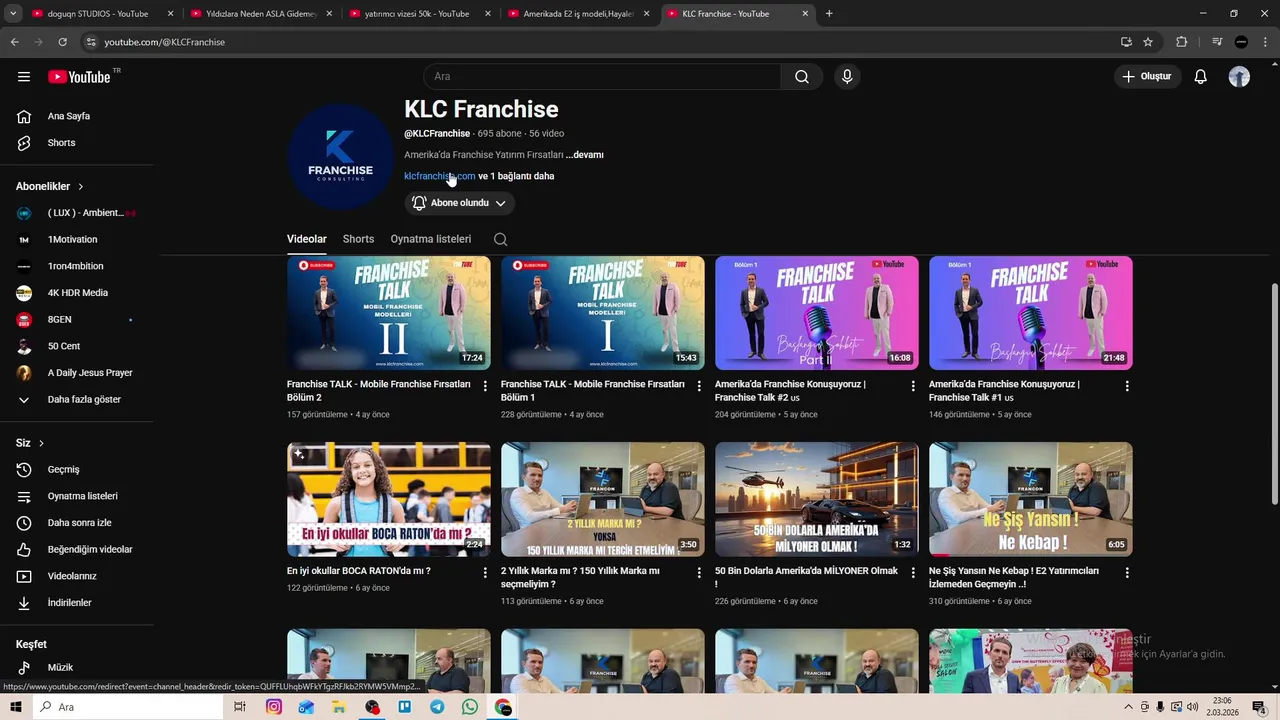Reload the page
Image resolution: width=1280 pixels, height=720 pixels.
62,42
